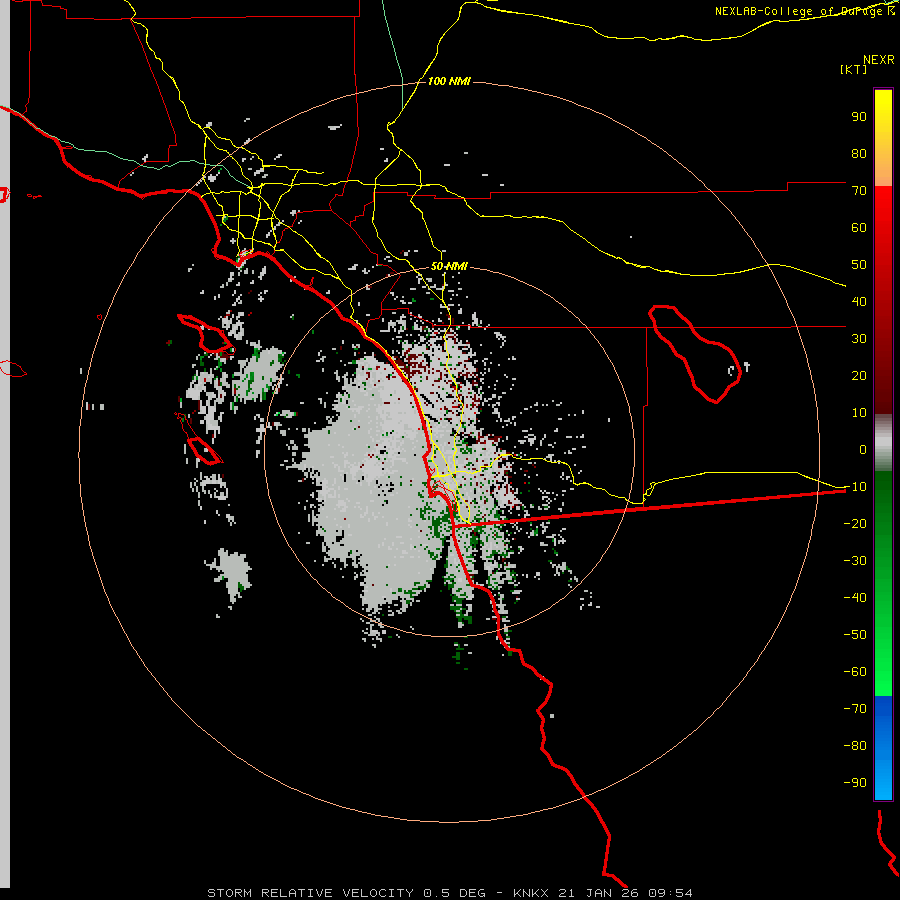
Task: Click the -70 value on the velocity scale
Action: tap(855, 709)
